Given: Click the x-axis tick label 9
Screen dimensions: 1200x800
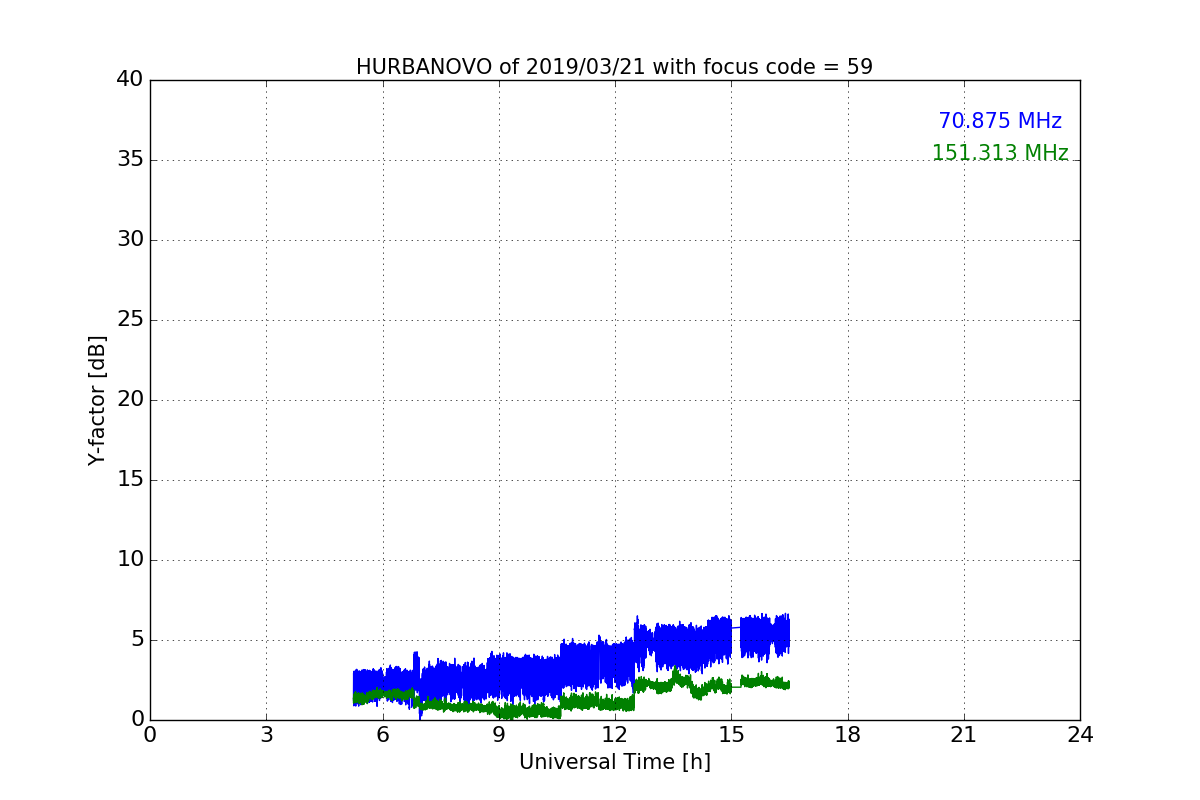Looking at the screenshot, I should click(499, 735).
